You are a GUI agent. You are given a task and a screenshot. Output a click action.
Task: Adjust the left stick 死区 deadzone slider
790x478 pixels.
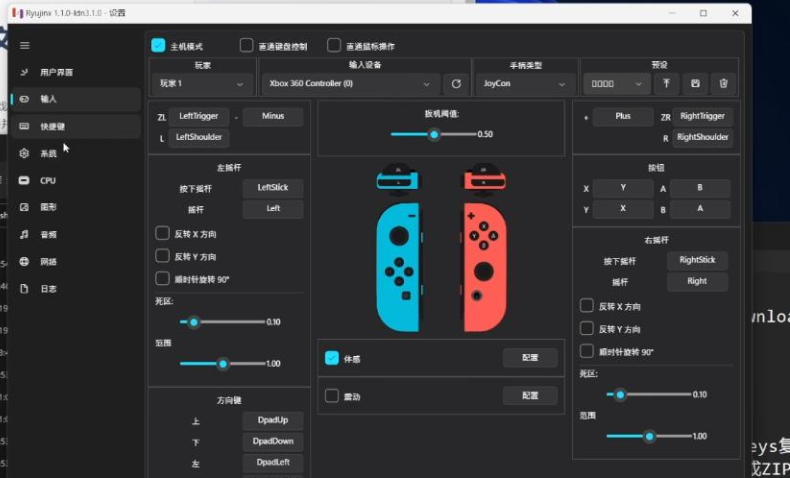222,322
